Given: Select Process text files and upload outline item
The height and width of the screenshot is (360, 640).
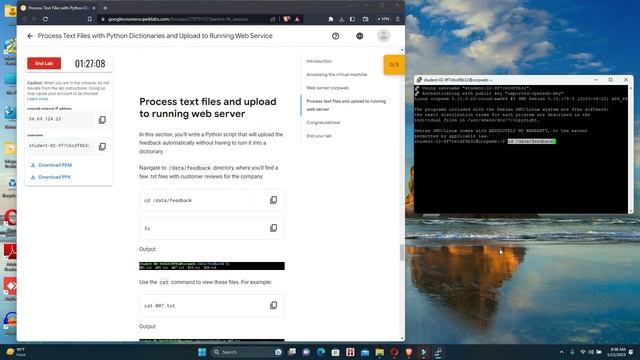Looking at the screenshot, I should tap(346, 105).
